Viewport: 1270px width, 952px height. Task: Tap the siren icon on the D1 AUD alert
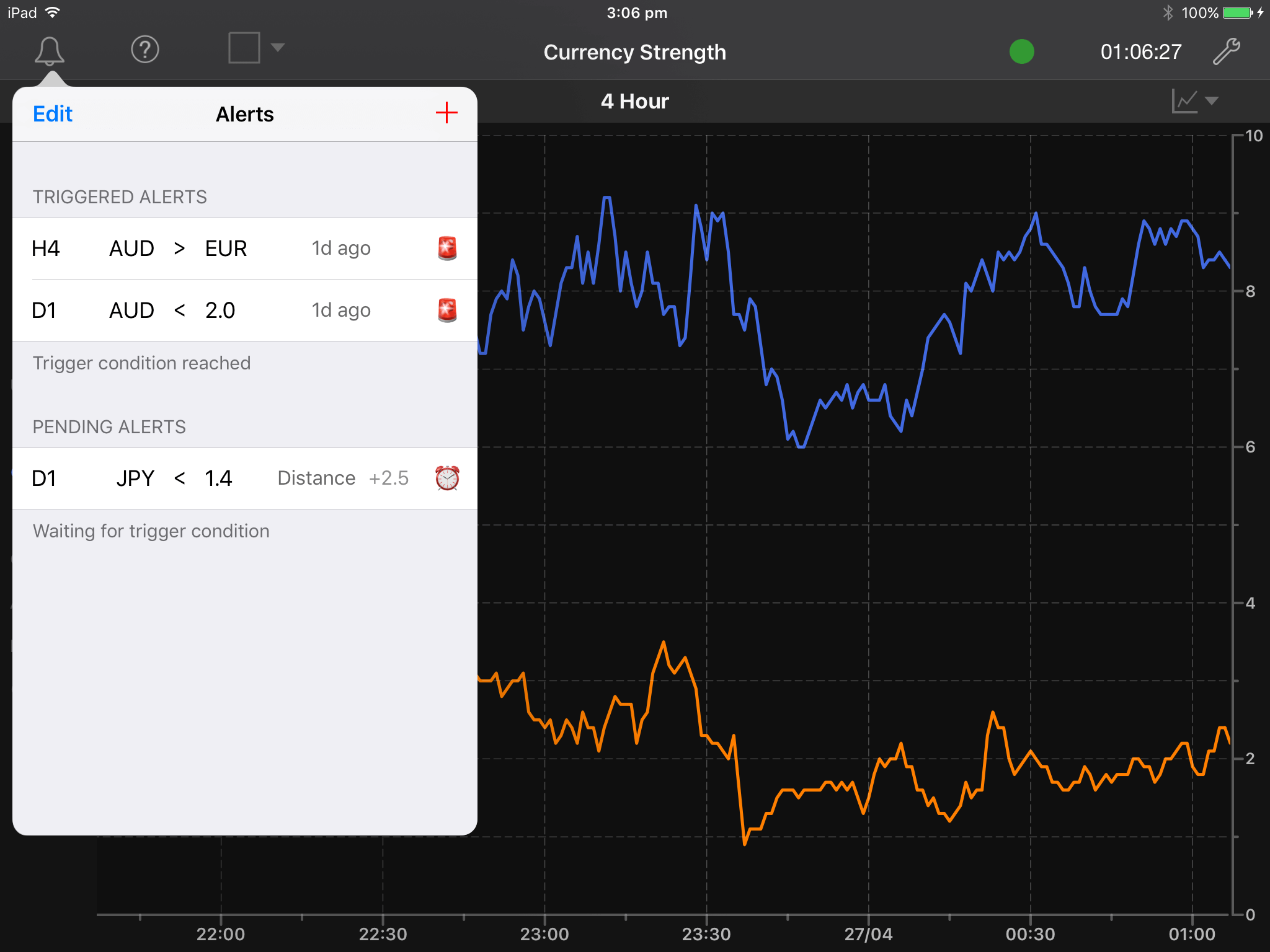(447, 310)
